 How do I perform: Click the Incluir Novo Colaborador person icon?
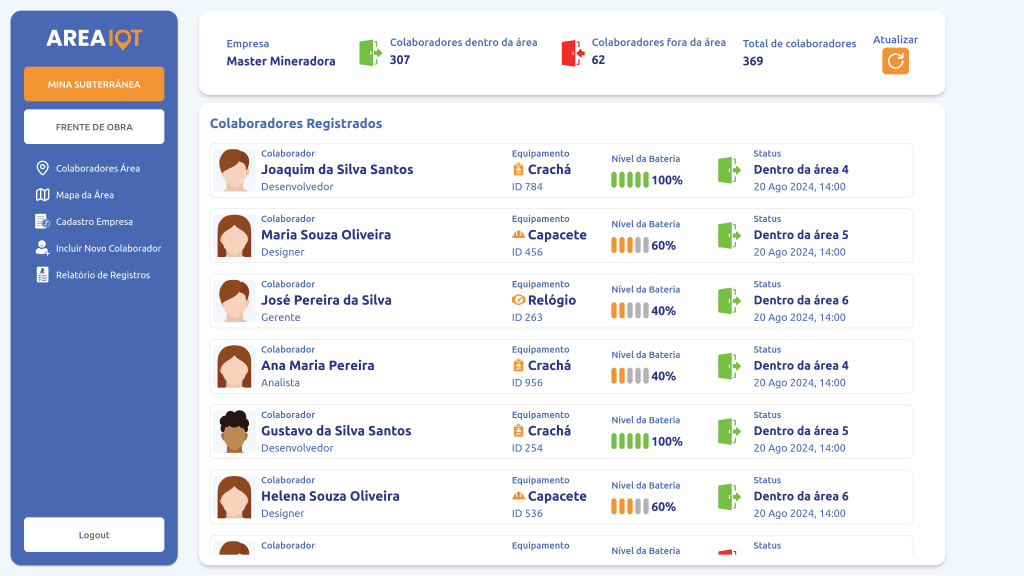point(42,248)
